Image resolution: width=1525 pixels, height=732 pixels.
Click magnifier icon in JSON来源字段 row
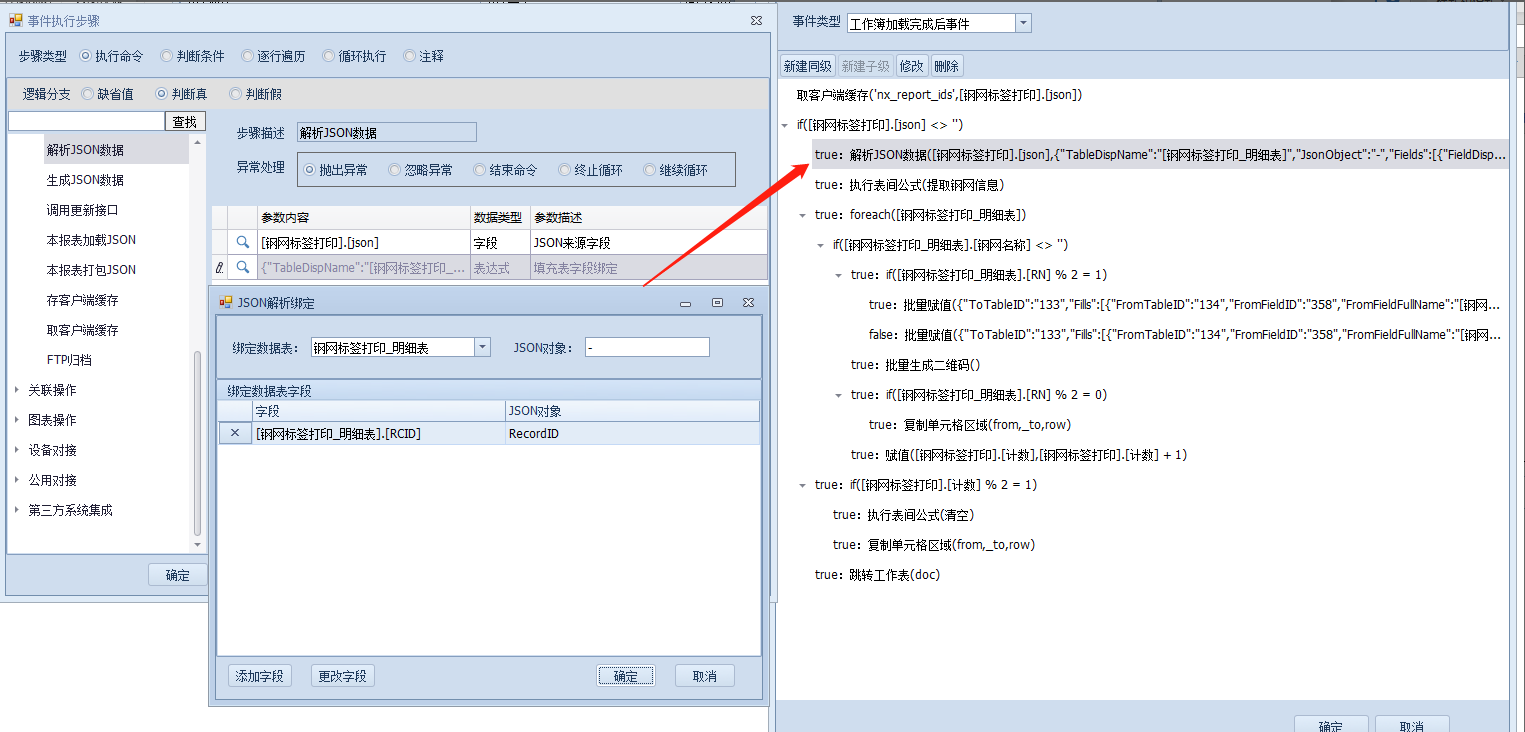click(242, 242)
